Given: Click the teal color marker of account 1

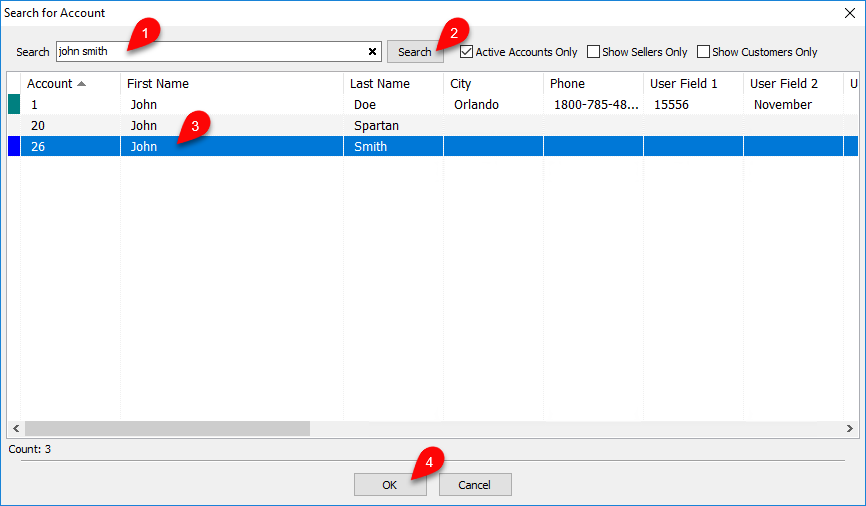Looking at the screenshot, I should tap(14, 104).
